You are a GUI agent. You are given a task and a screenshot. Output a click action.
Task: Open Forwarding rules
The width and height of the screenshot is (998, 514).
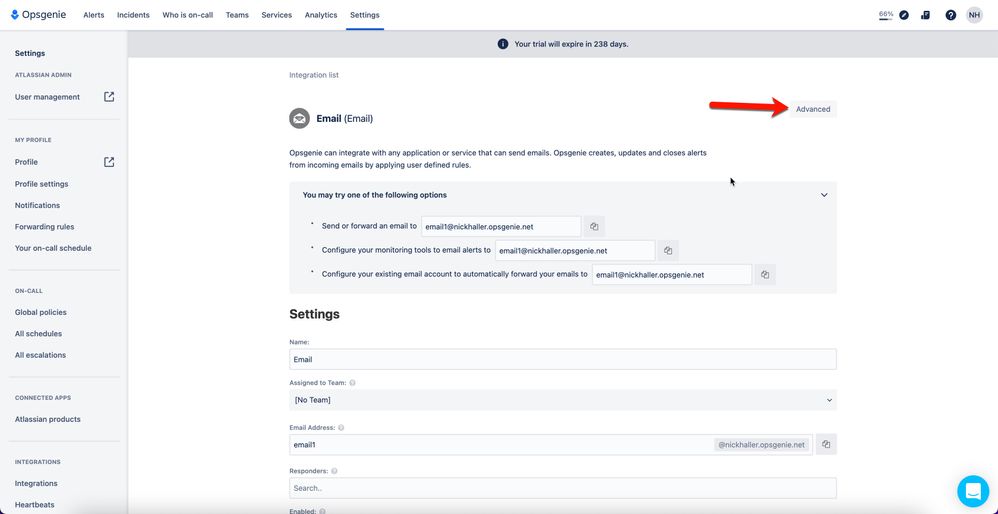pyautogui.click(x=45, y=226)
